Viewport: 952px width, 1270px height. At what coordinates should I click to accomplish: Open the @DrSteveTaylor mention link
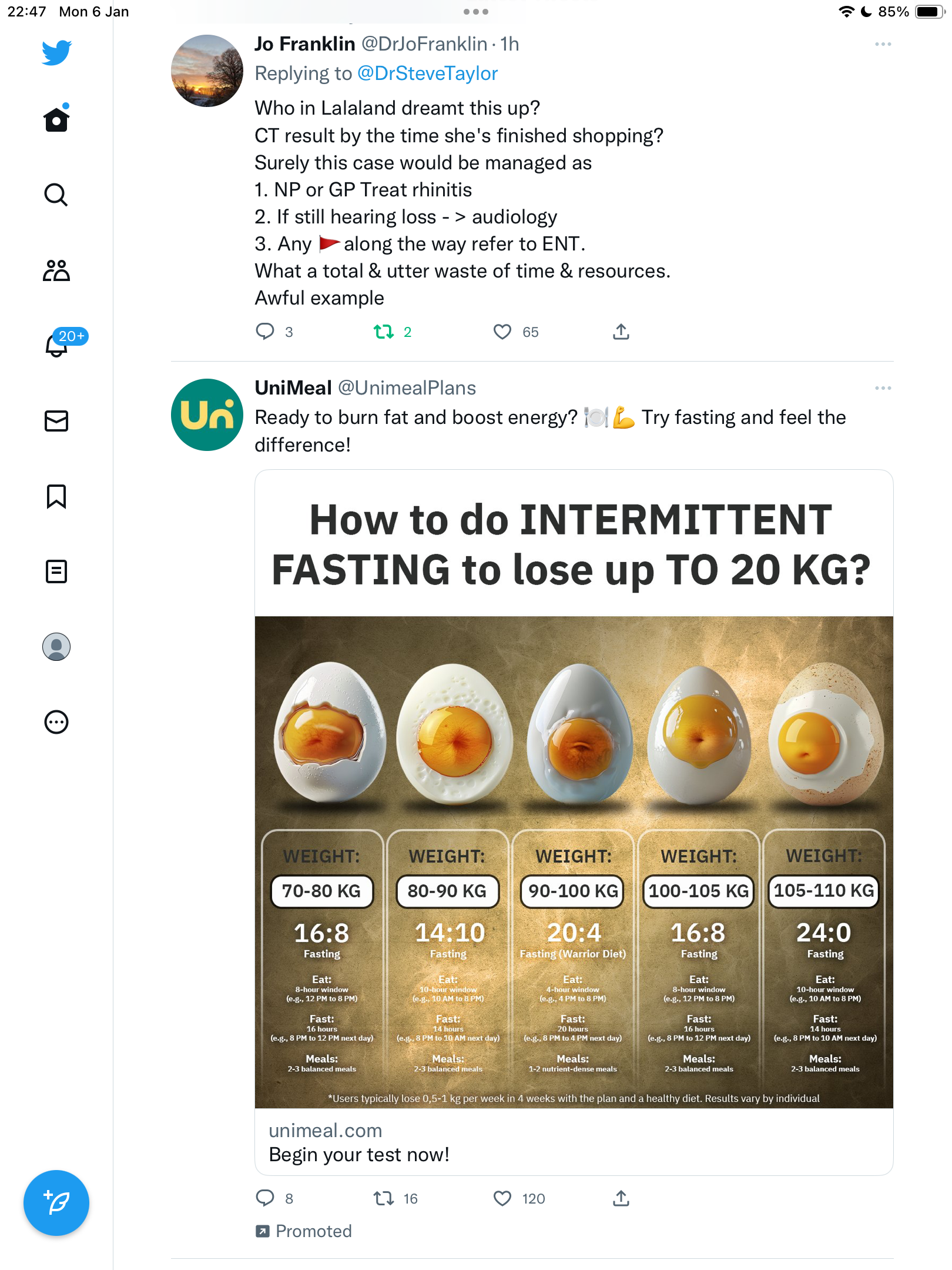pyautogui.click(x=427, y=73)
